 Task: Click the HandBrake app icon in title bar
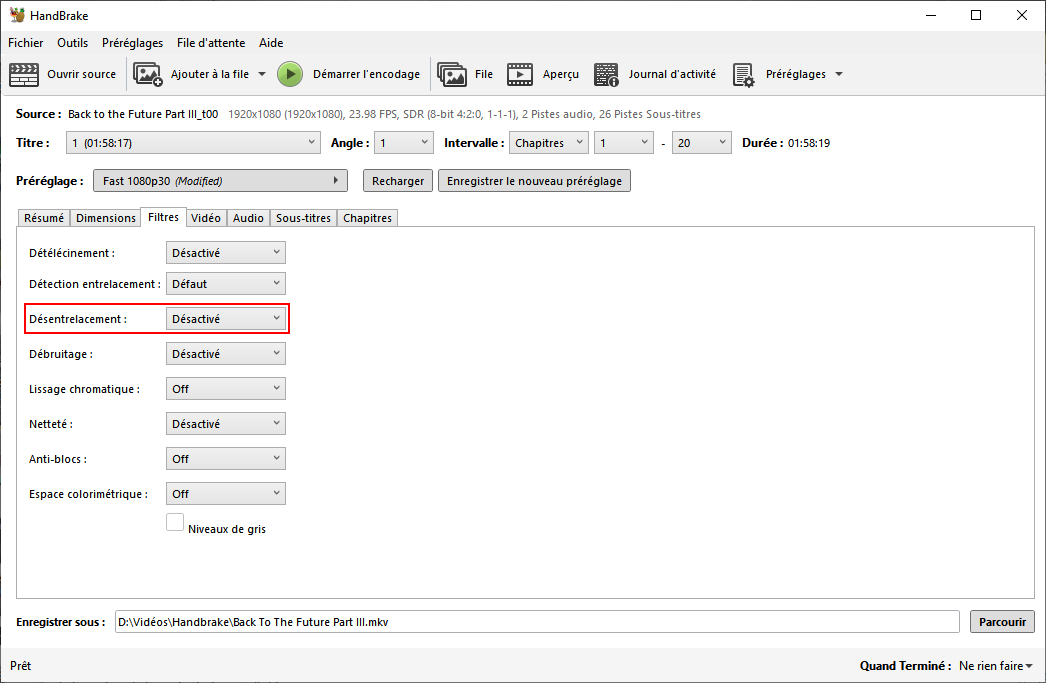click(x=17, y=15)
